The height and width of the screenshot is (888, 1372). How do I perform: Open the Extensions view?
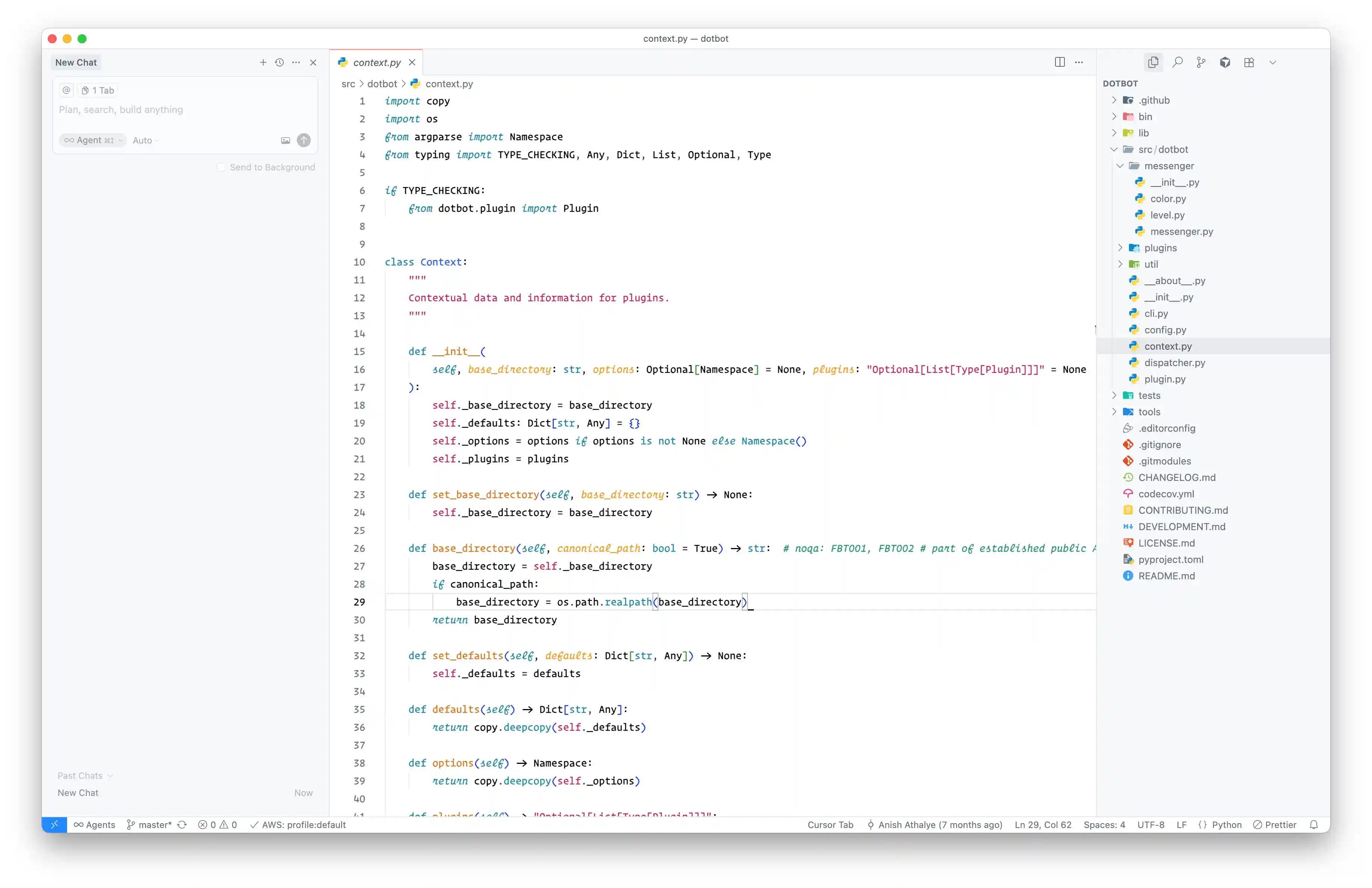click(x=1250, y=62)
